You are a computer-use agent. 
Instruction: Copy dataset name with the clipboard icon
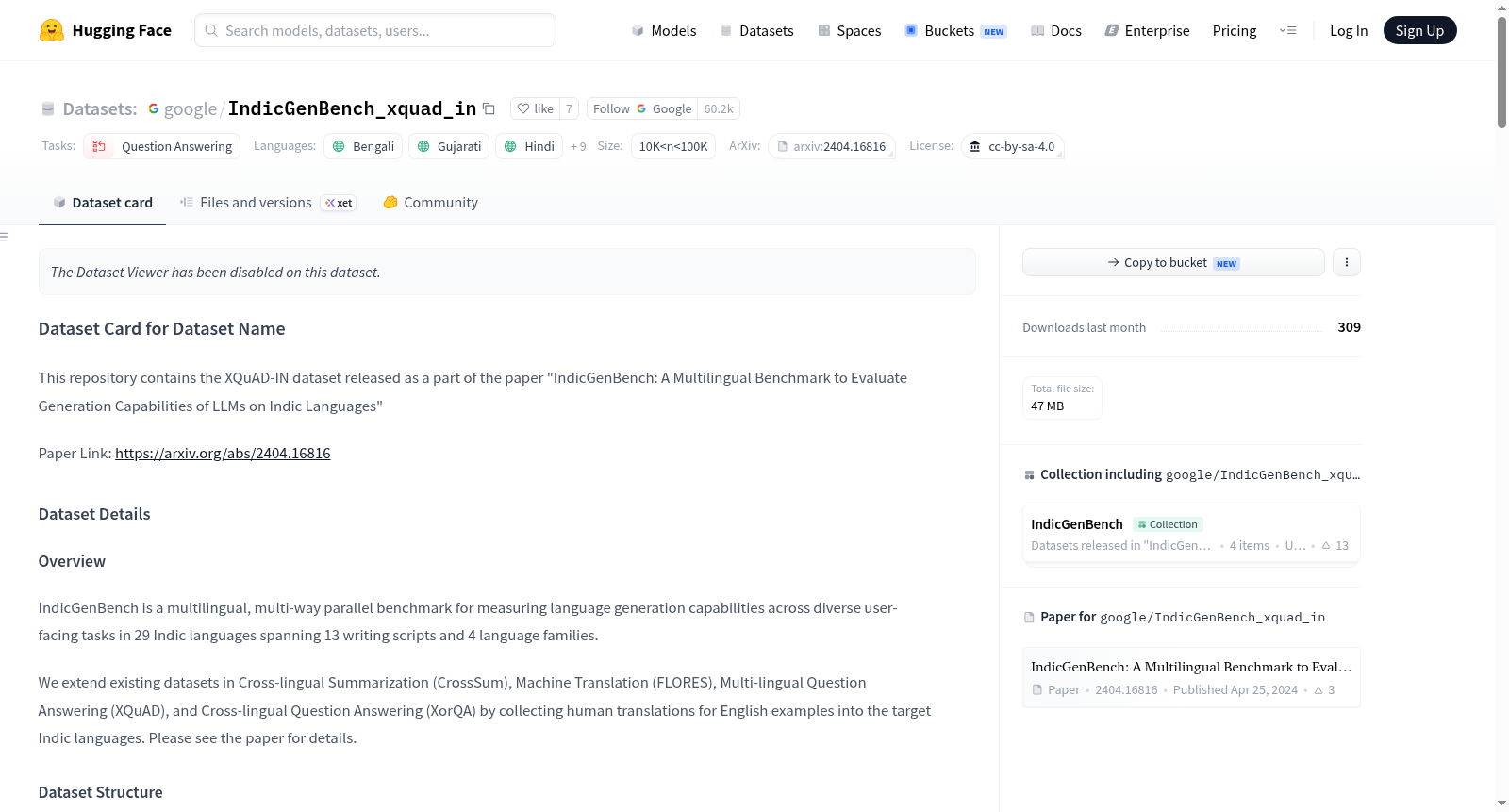coord(489,108)
